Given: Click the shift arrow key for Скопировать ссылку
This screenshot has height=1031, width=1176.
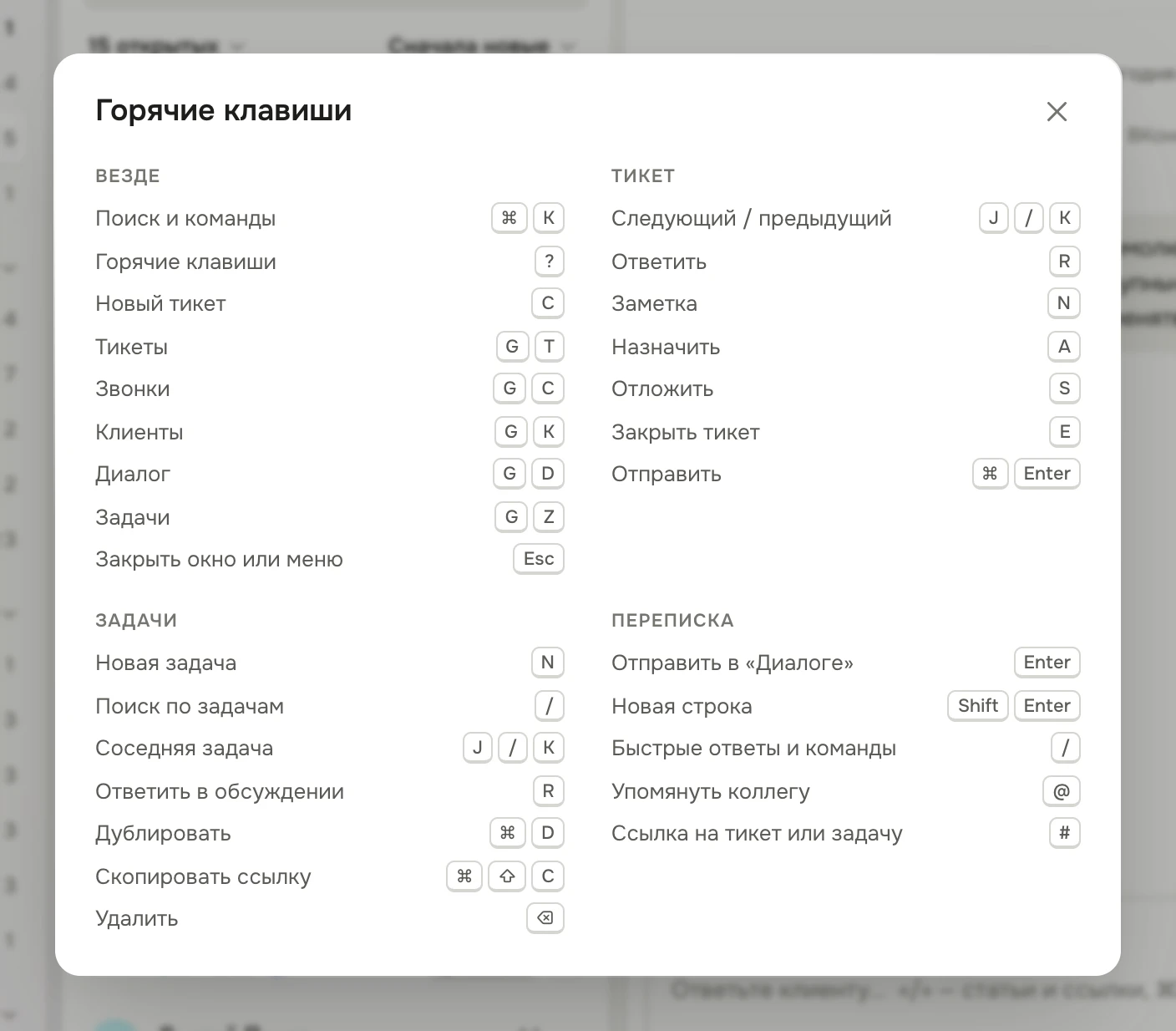Looking at the screenshot, I should coord(507,876).
